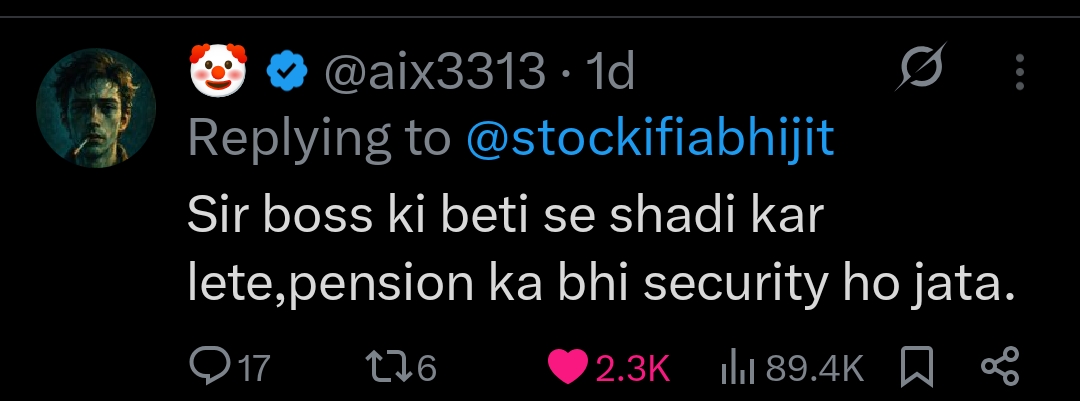View the user's profile picture avatar
The height and width of the screenshot is (401, 1080).
[x=96, y=107]
